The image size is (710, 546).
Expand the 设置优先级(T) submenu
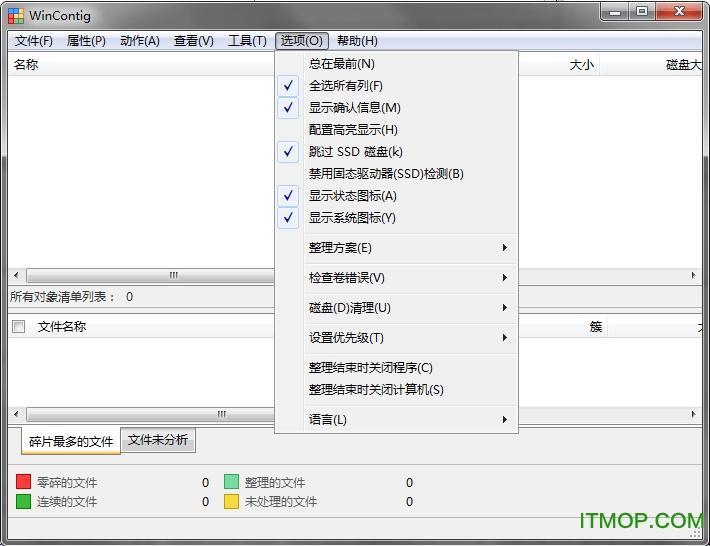(396, 338)
